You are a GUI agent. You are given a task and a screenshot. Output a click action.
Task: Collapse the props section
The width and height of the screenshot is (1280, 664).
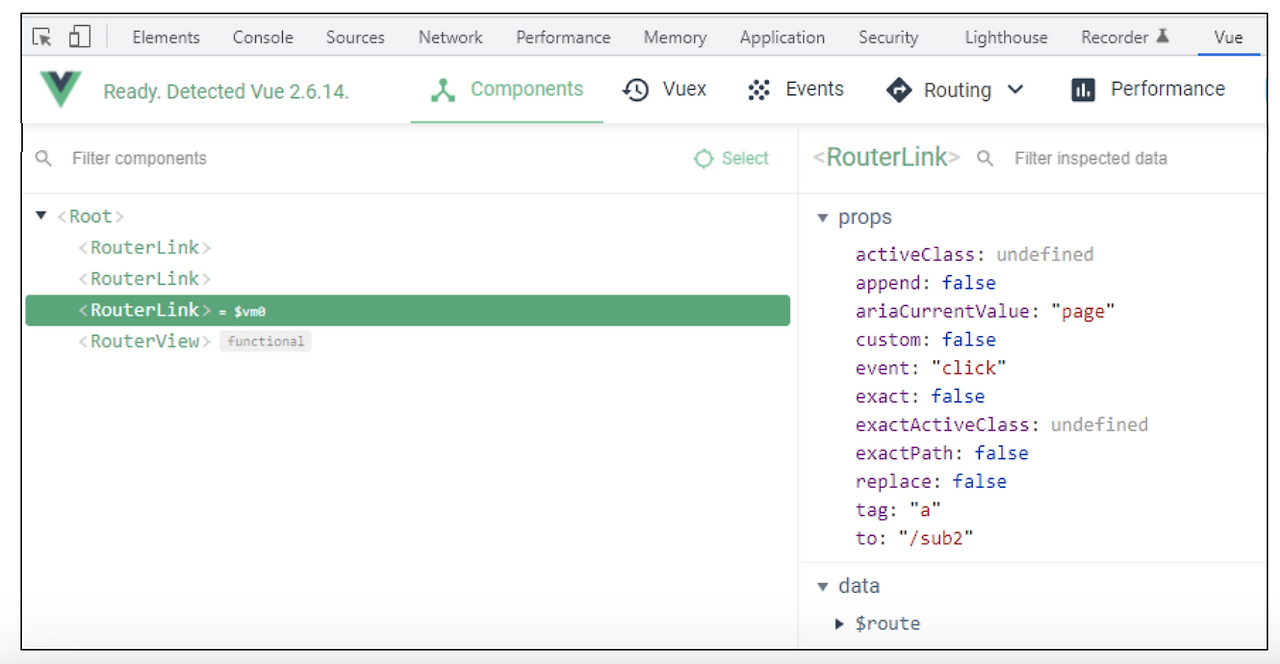[823, 217]
